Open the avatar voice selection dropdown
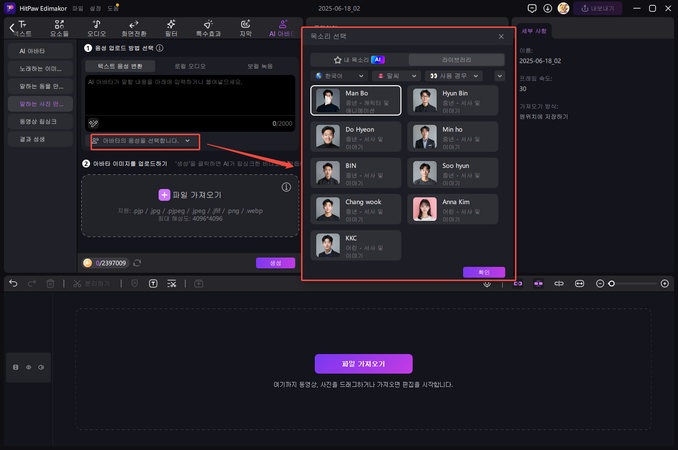This screenshot has width=678, height=450. pos(145,141)
